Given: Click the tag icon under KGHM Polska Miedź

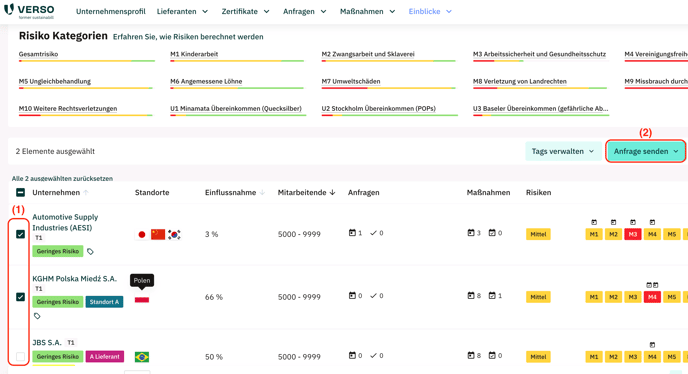Looking at the screenshot, I should click(x=37, y=316).
